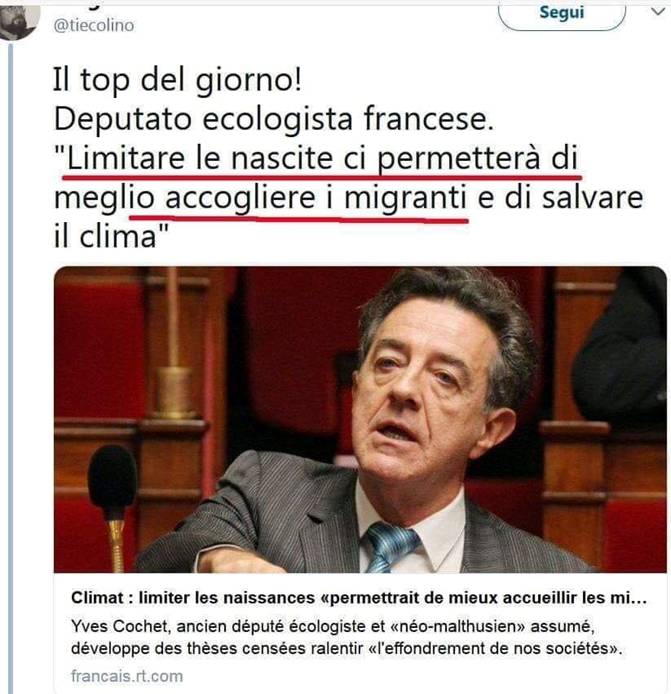
Task: Open the tweet author's profile avatar
Action: point(18,20)
